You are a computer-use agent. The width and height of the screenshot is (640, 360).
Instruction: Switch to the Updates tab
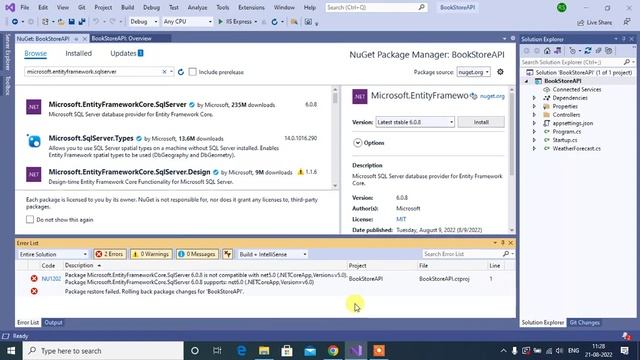coord(127,53)
